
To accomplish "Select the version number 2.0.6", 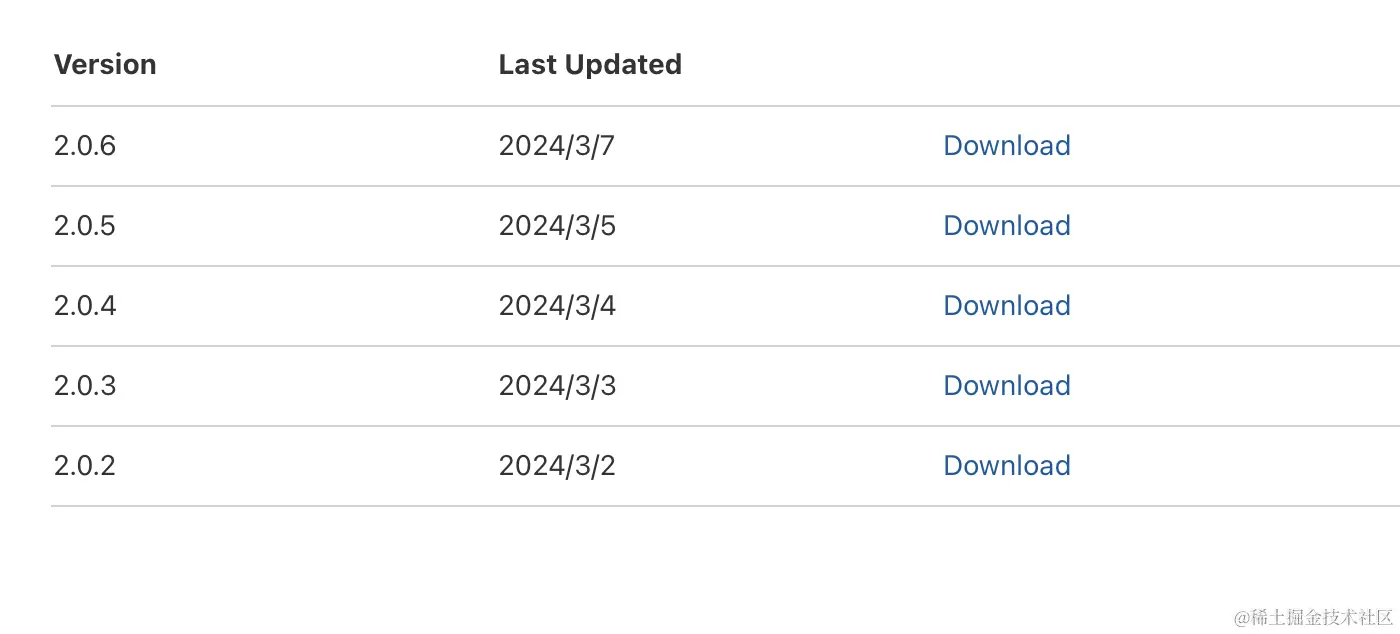I will click(x=85, y=146).
